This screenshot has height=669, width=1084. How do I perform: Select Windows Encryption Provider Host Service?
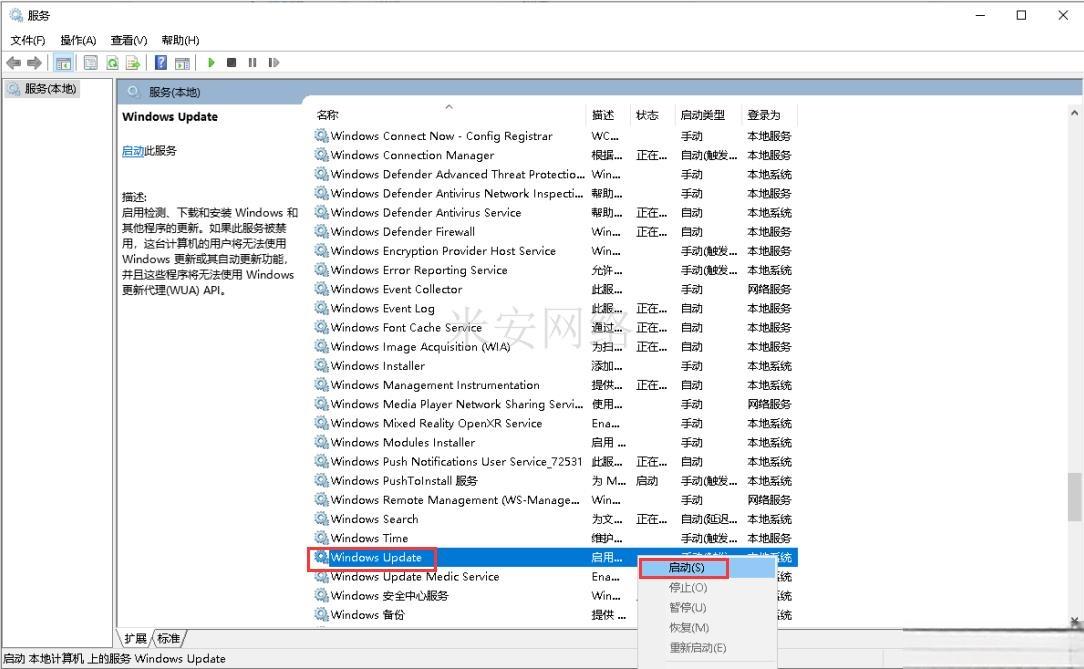click(554, 251)
